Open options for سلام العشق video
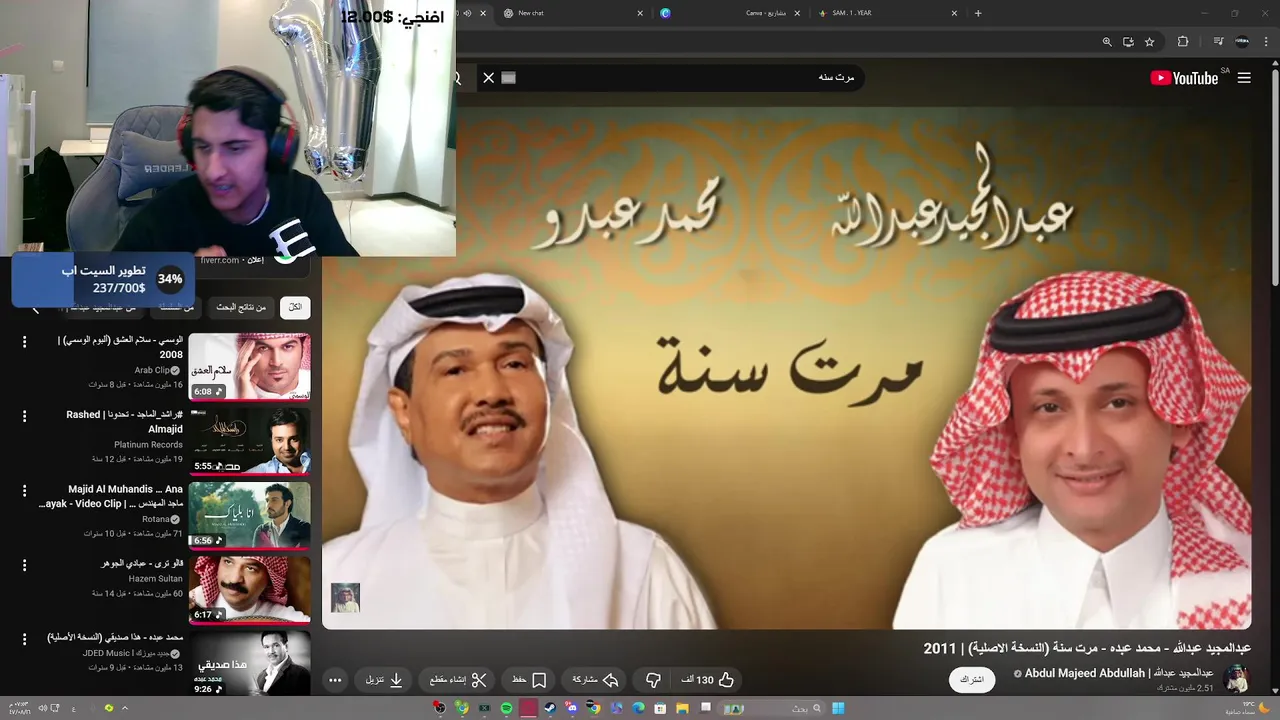The width and height of the screenshot is (1280, 720). (24, 342)
